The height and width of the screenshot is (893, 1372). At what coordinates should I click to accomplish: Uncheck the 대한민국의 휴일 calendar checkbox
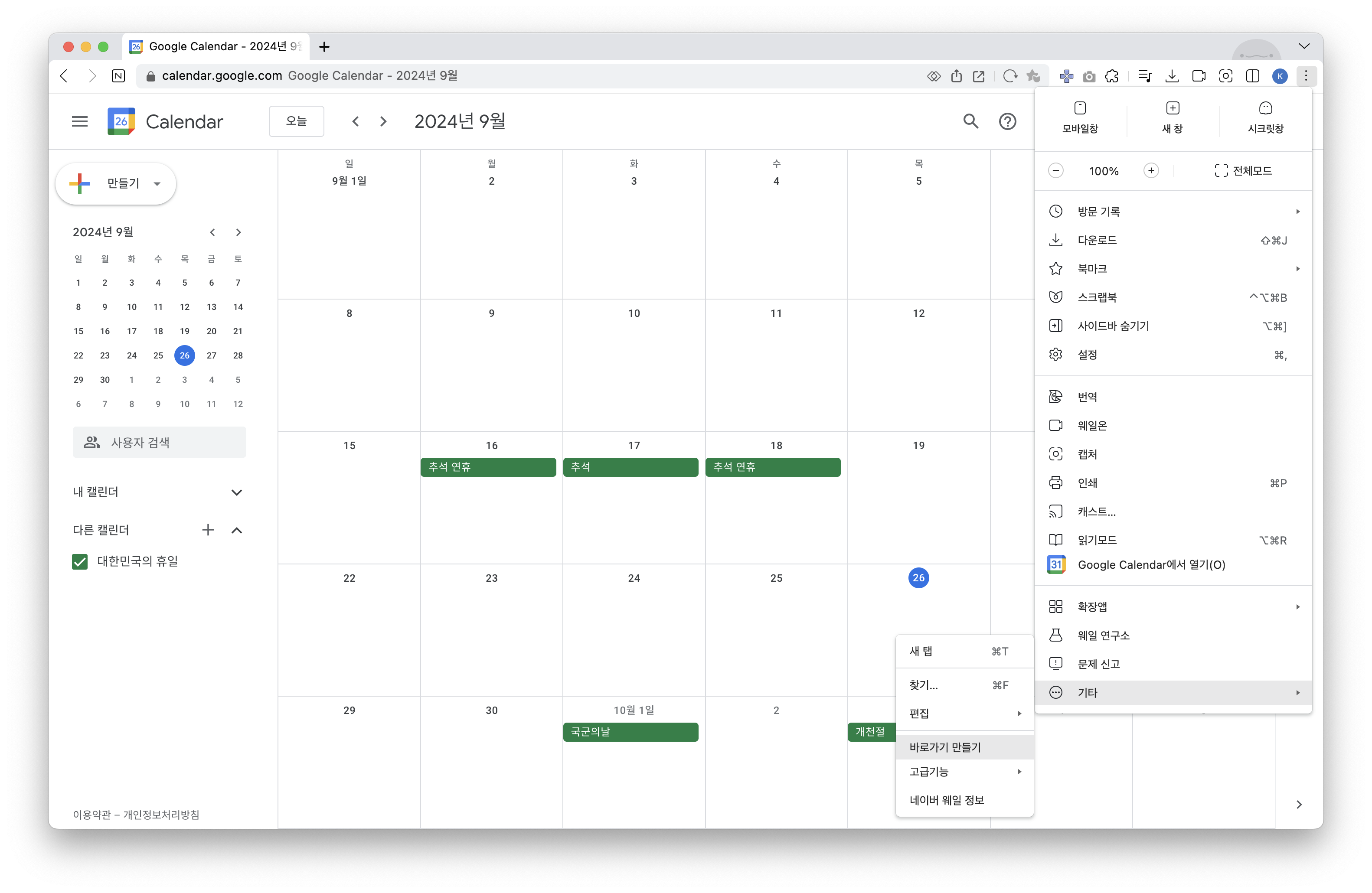tap(79, 561)
